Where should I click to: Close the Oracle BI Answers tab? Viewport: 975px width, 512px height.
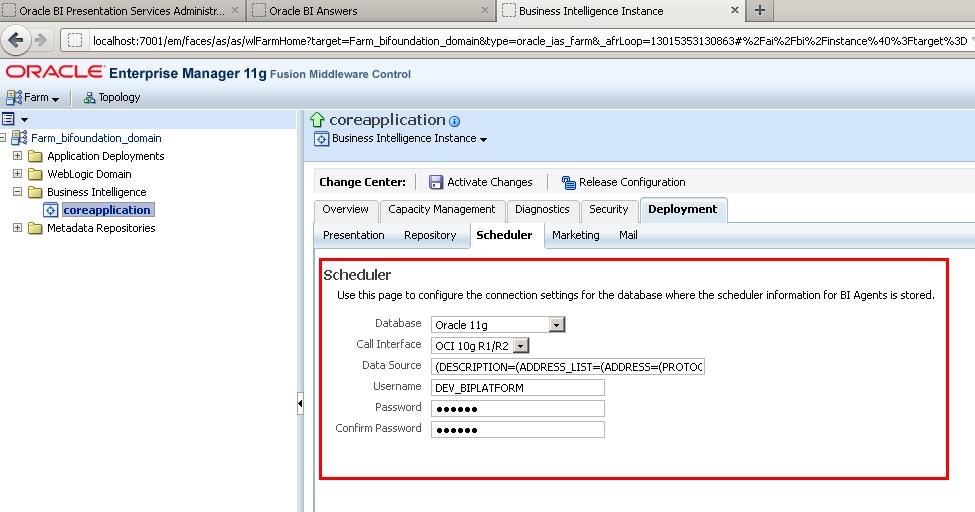click(x=485, y=11)
